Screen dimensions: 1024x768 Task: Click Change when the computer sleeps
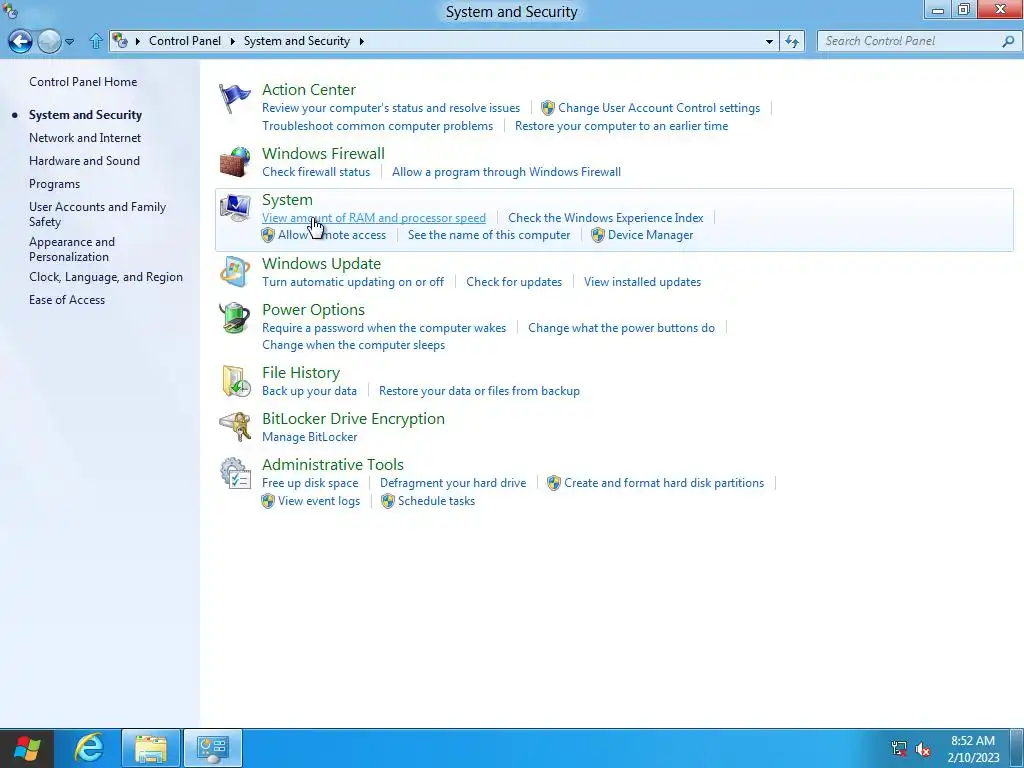[353, 345]
